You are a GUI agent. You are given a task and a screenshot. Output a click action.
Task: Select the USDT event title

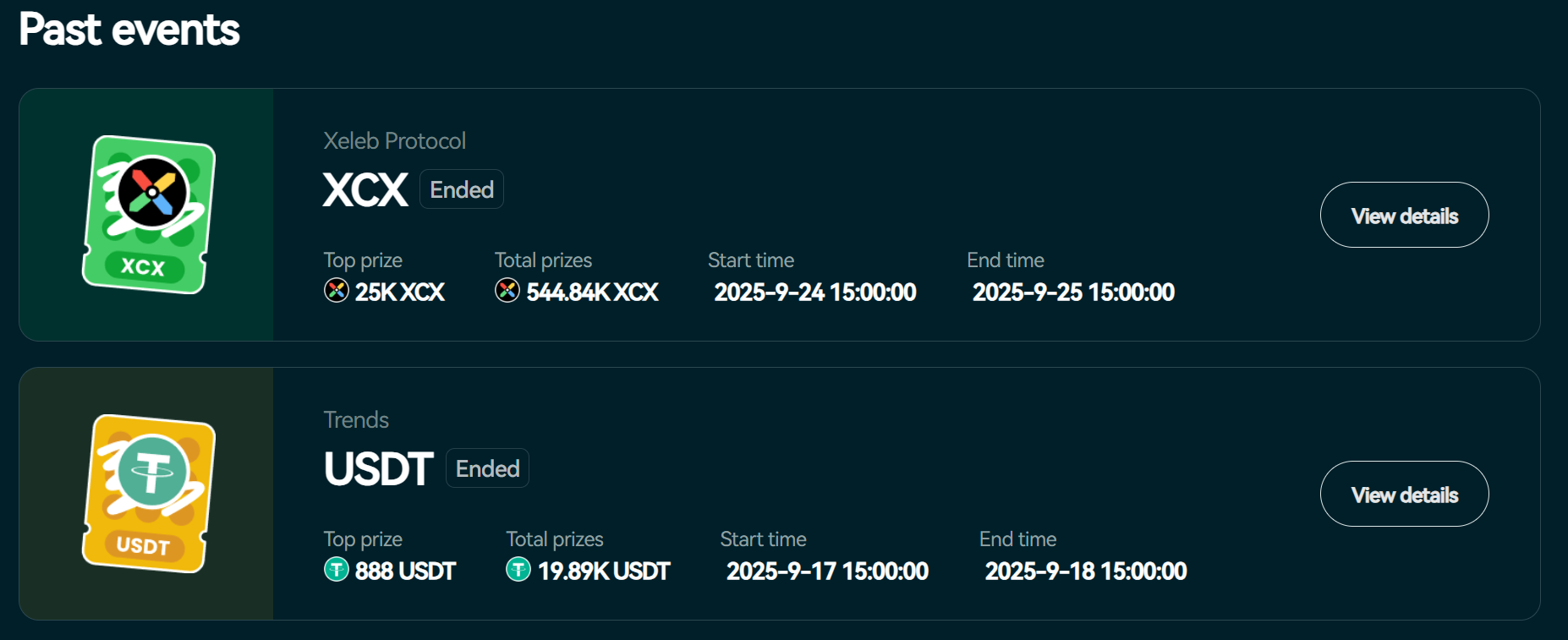click(378, 468)
